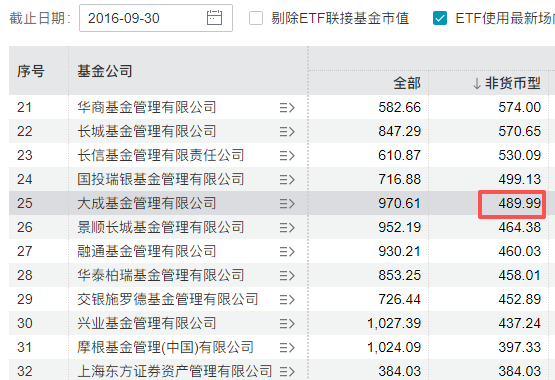Viewport: 555px width, 380px height.
Task: Click the detail icon for 摩根基金管理(中国)有限公司
Action: click(x=287, y=347)
